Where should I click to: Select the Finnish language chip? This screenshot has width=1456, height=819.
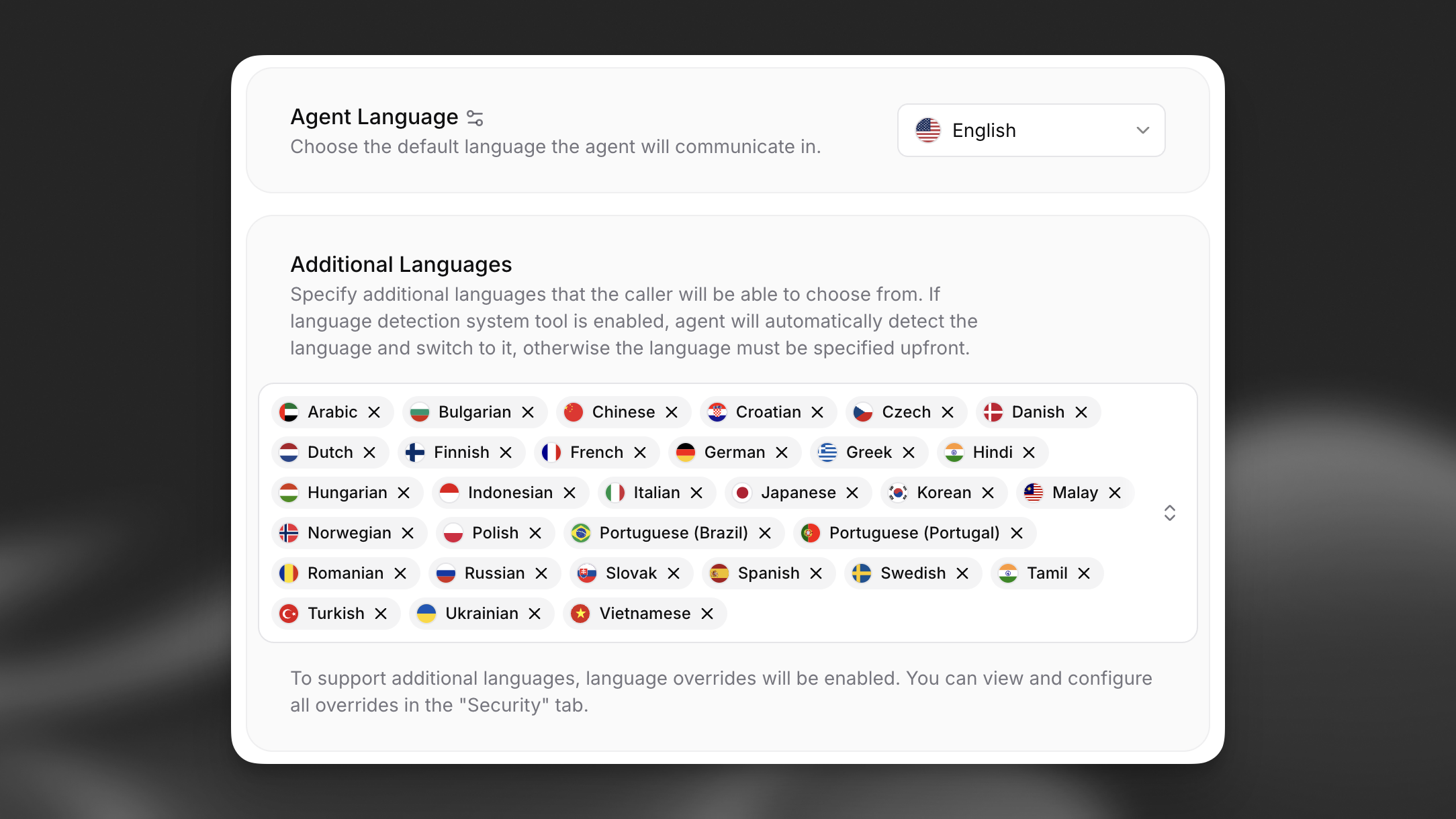(461, 452)
